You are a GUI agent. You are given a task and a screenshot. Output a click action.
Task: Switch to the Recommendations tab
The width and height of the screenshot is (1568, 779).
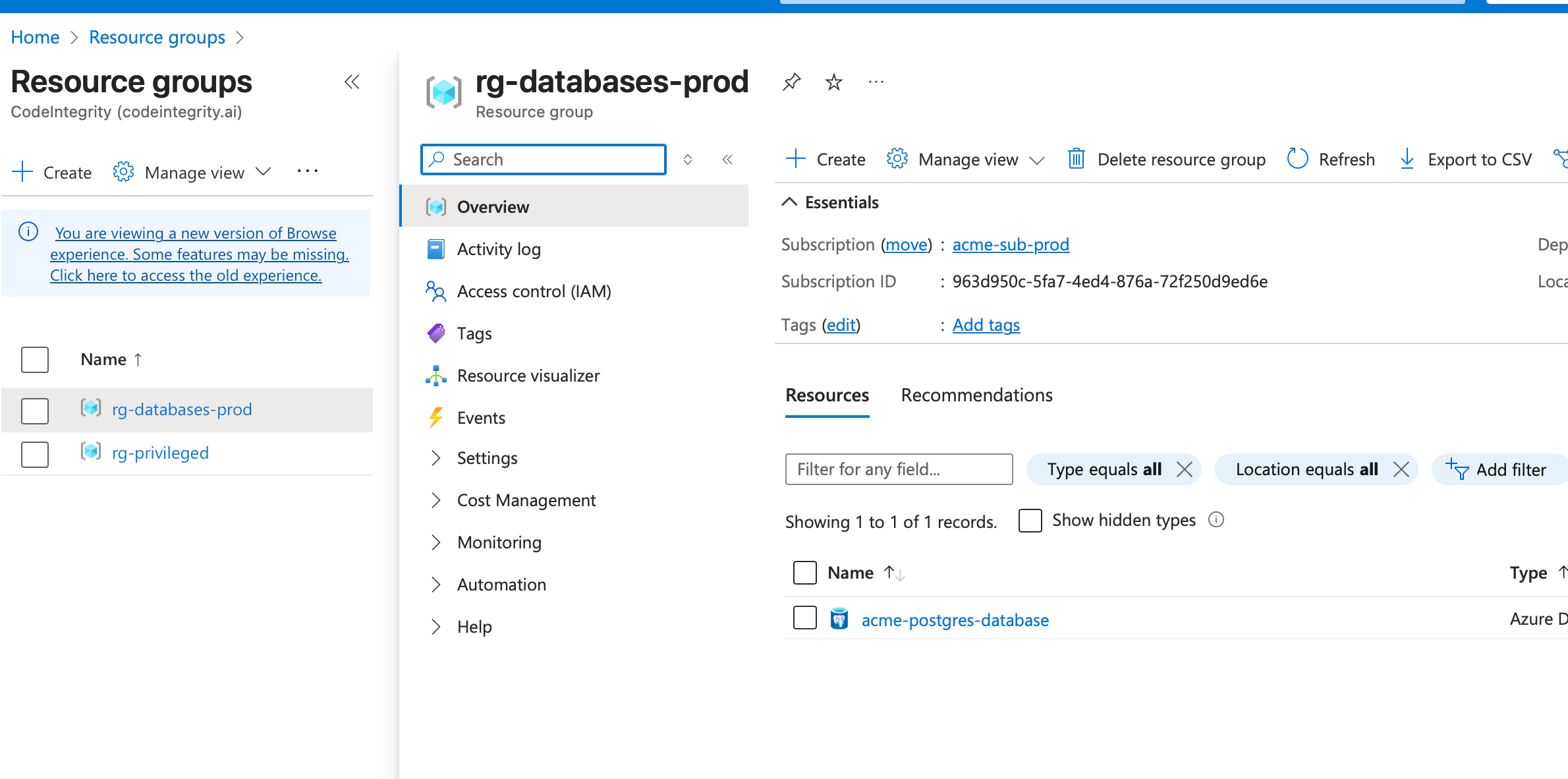click(976, 395)
